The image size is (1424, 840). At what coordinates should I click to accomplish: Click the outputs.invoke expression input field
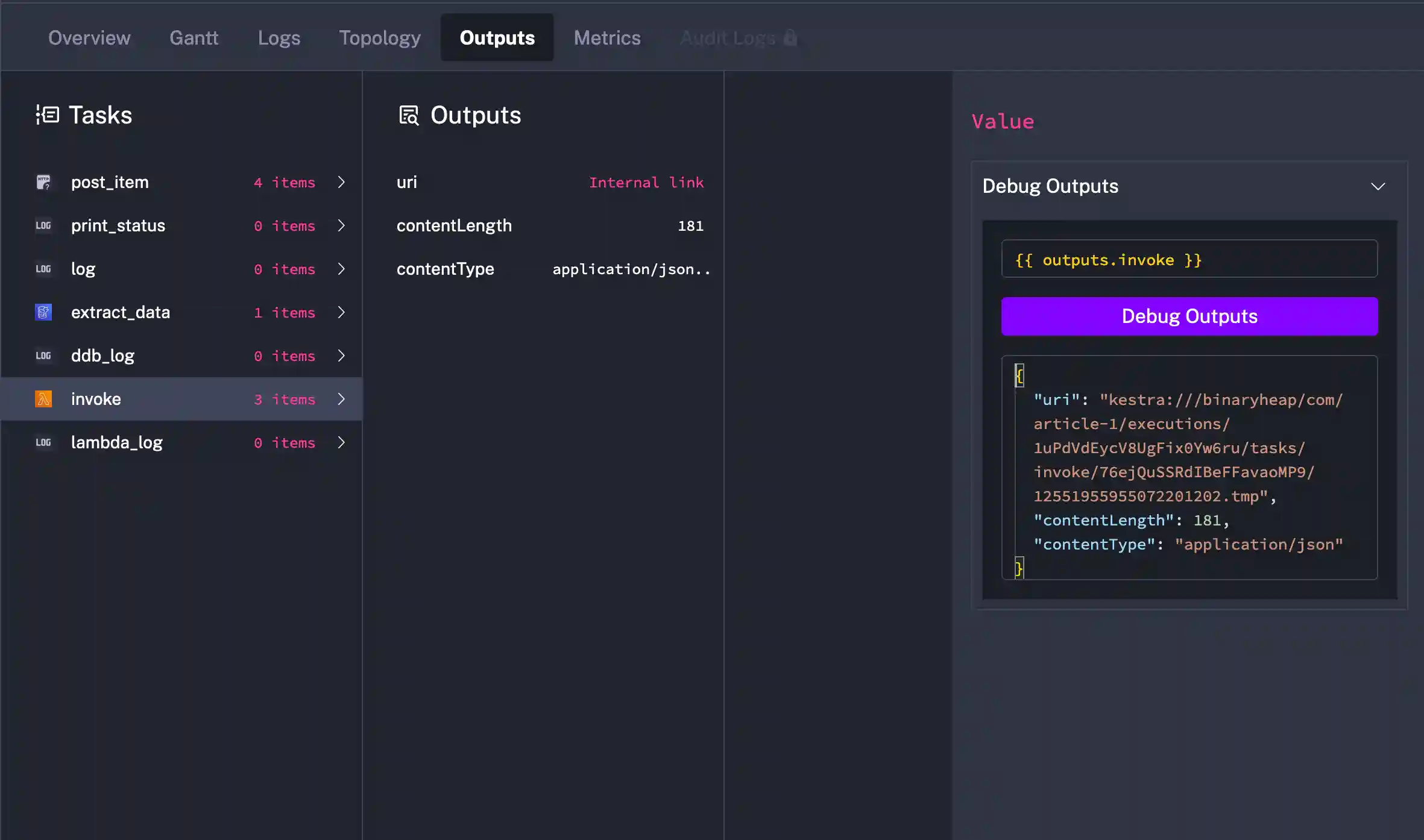point(1189,260)
